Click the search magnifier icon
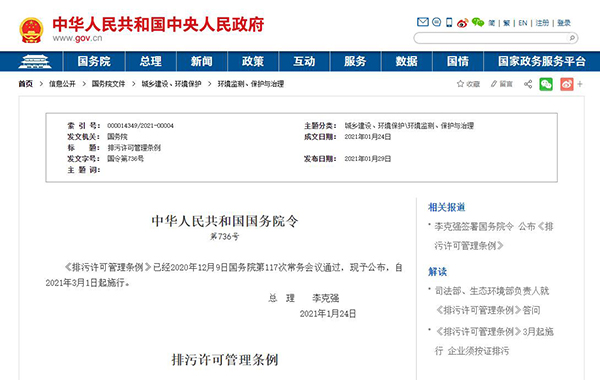The height and width of the screenshot is (380, 600). click(572, 38)
